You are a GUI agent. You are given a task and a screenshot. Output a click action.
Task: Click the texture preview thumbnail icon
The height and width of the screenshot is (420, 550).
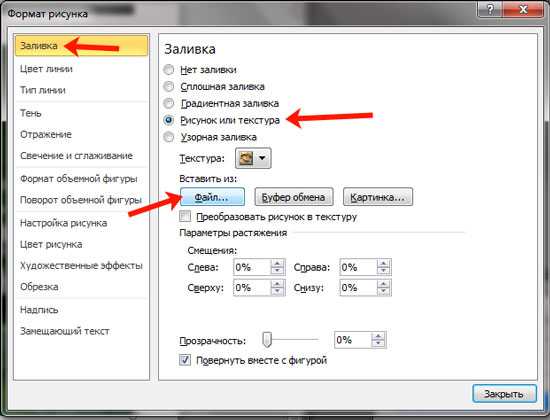pos(246,159)
